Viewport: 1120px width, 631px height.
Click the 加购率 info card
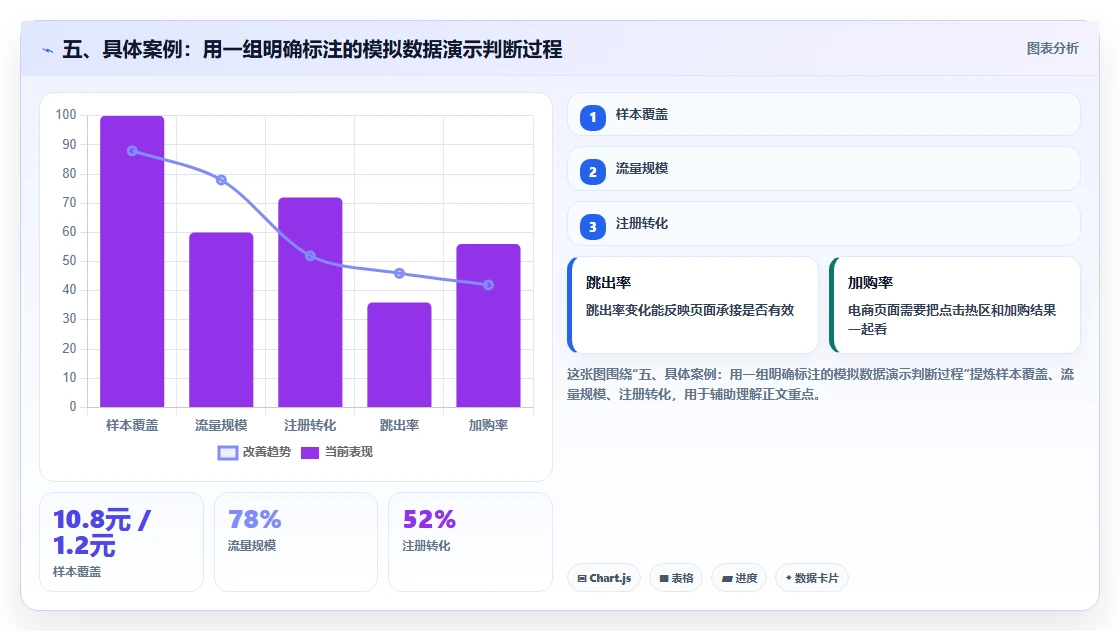(x=955, y=305)
